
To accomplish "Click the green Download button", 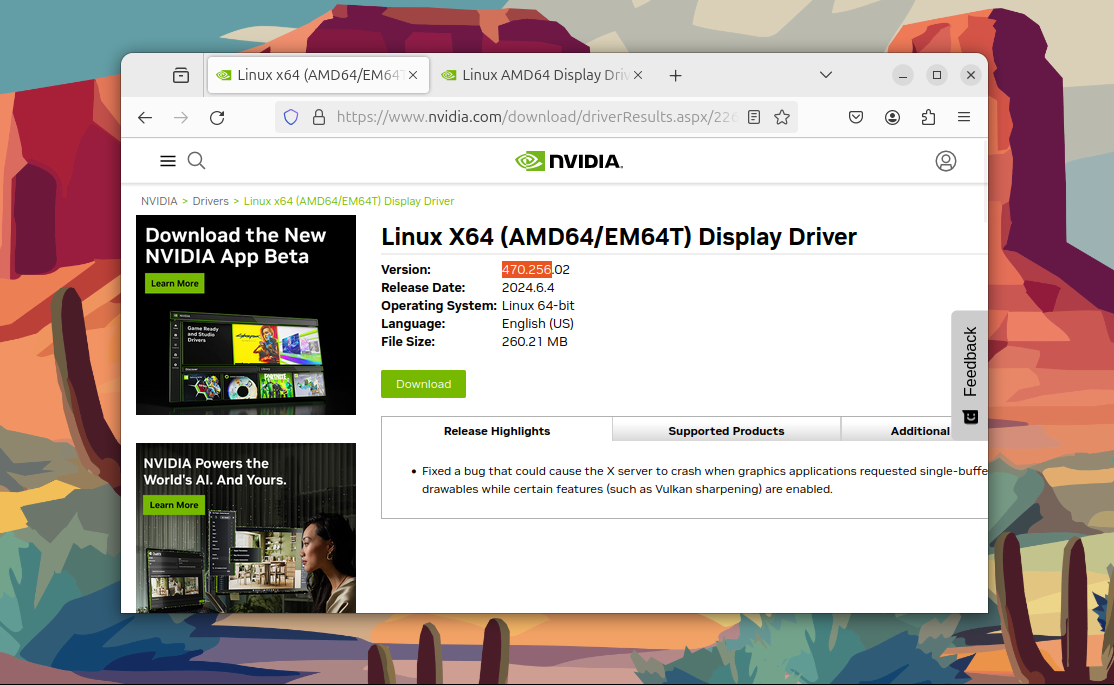I will (423, 384).
